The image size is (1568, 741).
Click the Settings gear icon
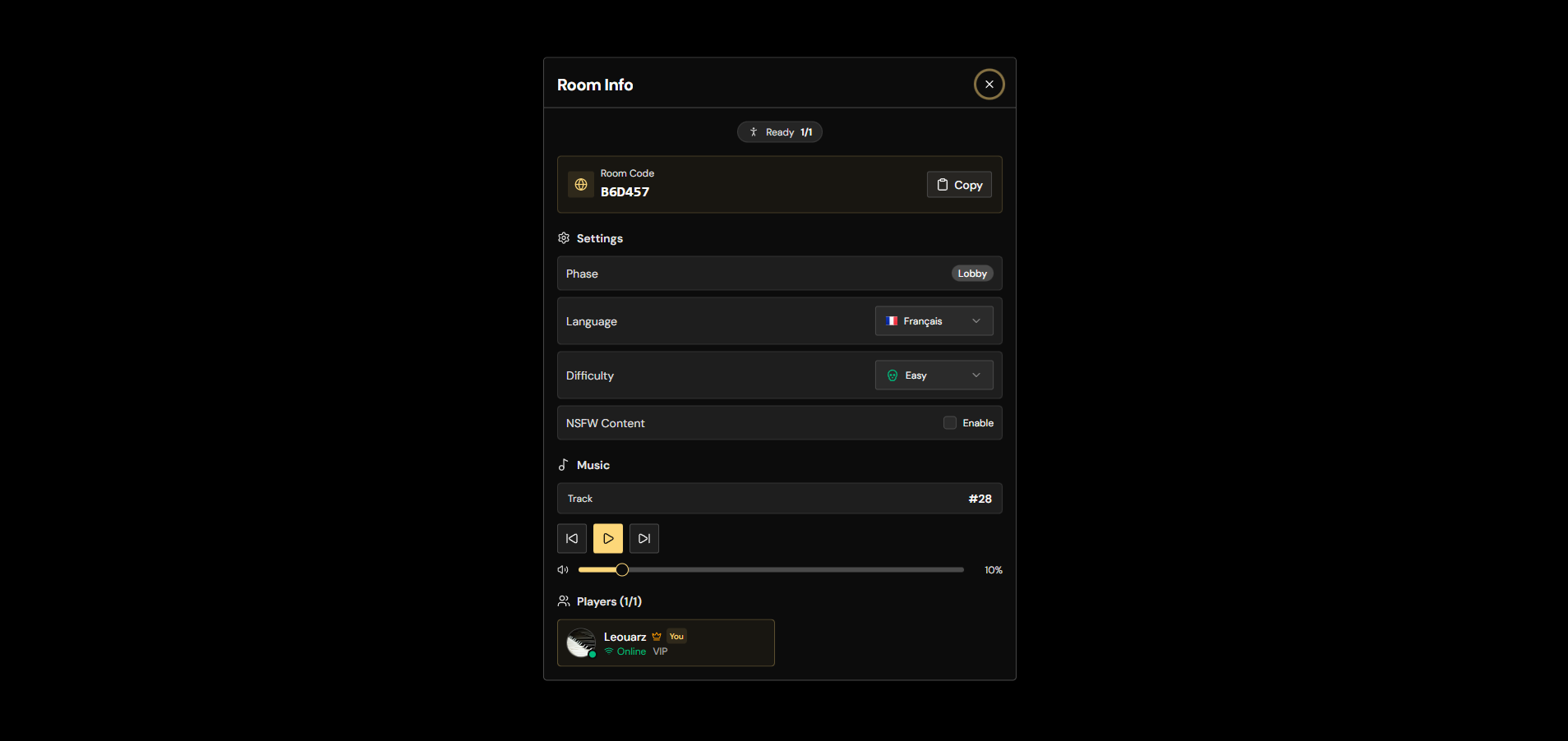[x=564, y=237]
